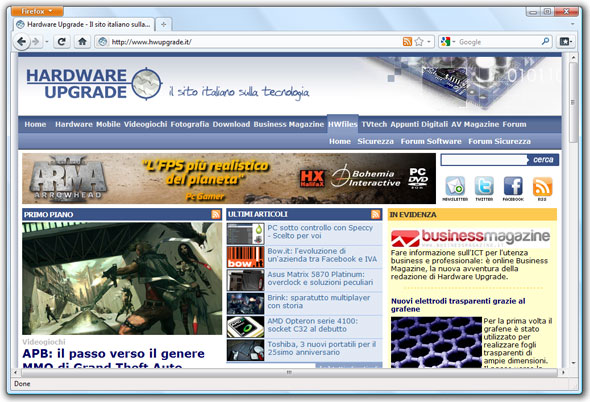Click the RSS feed icon on Primo Piano header
This screenshot has width=590, height=402.
[x=216, y=215]
